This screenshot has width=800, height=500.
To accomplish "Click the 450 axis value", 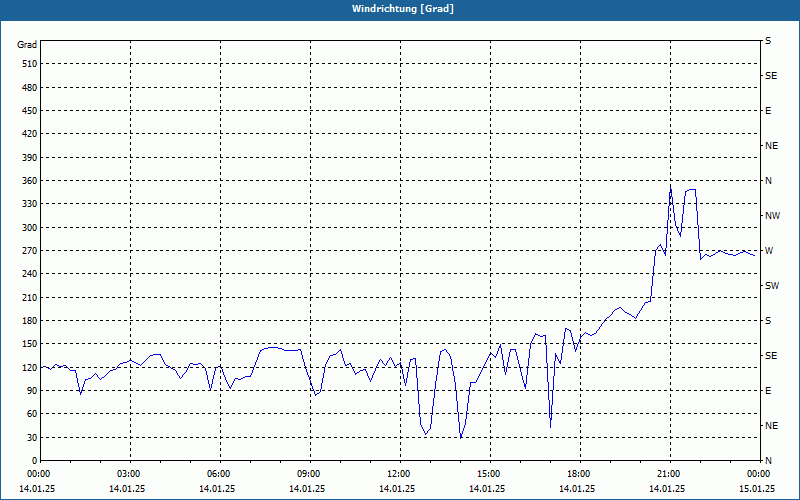I will point(30,111).
